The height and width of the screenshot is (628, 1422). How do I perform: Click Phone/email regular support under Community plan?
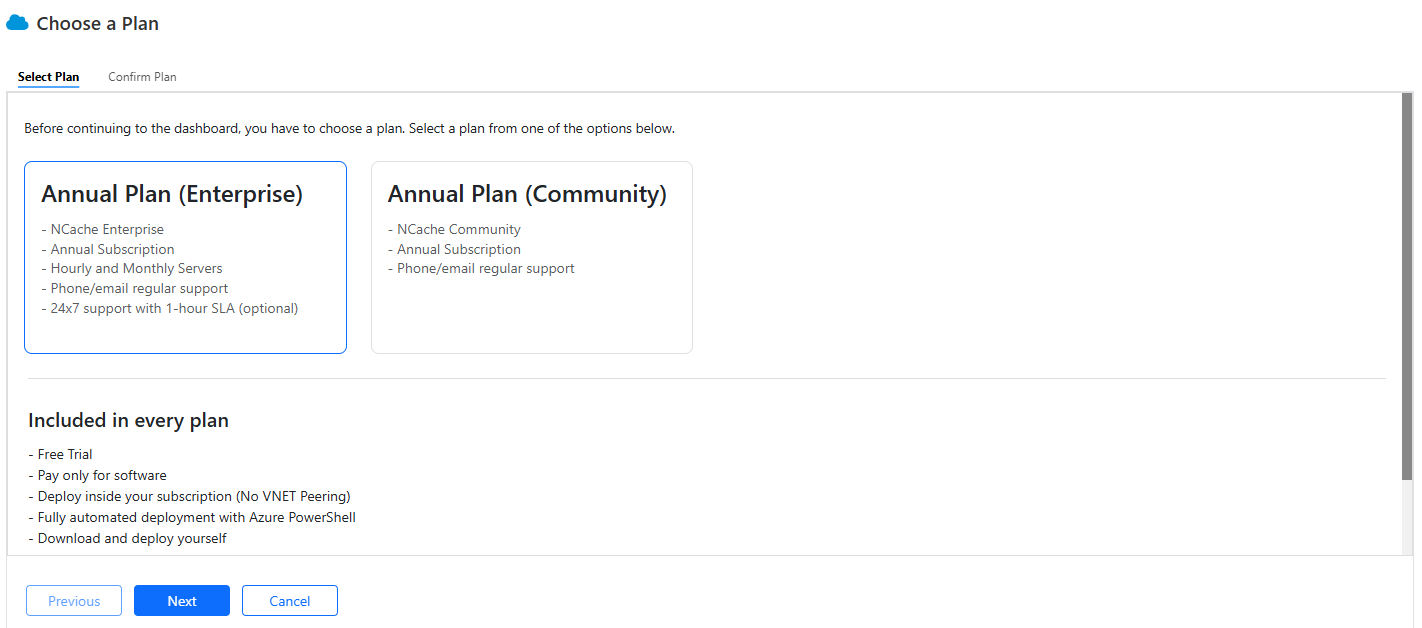(x=481, y=268)
